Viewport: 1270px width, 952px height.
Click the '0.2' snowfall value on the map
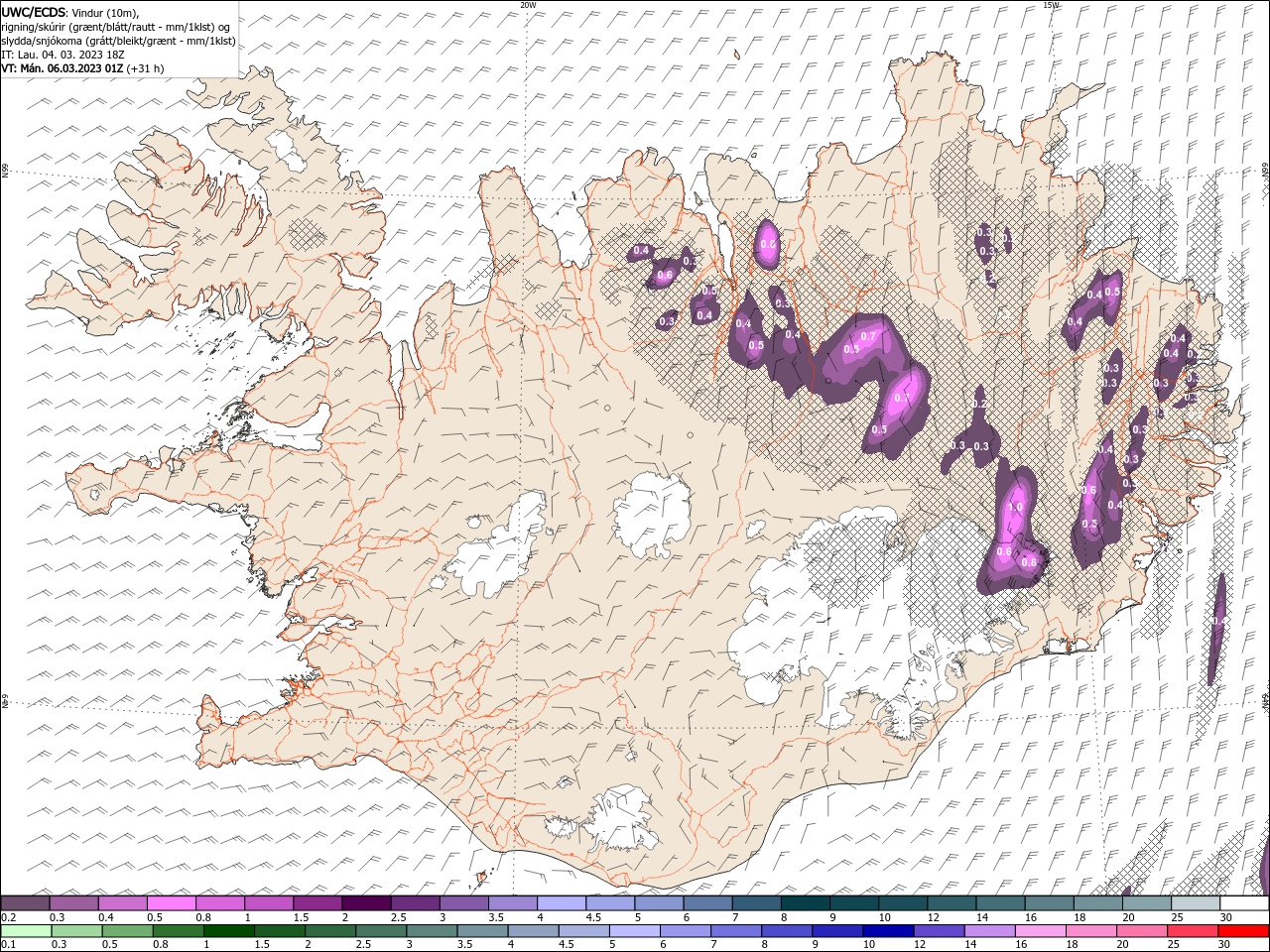pos(980,404)
